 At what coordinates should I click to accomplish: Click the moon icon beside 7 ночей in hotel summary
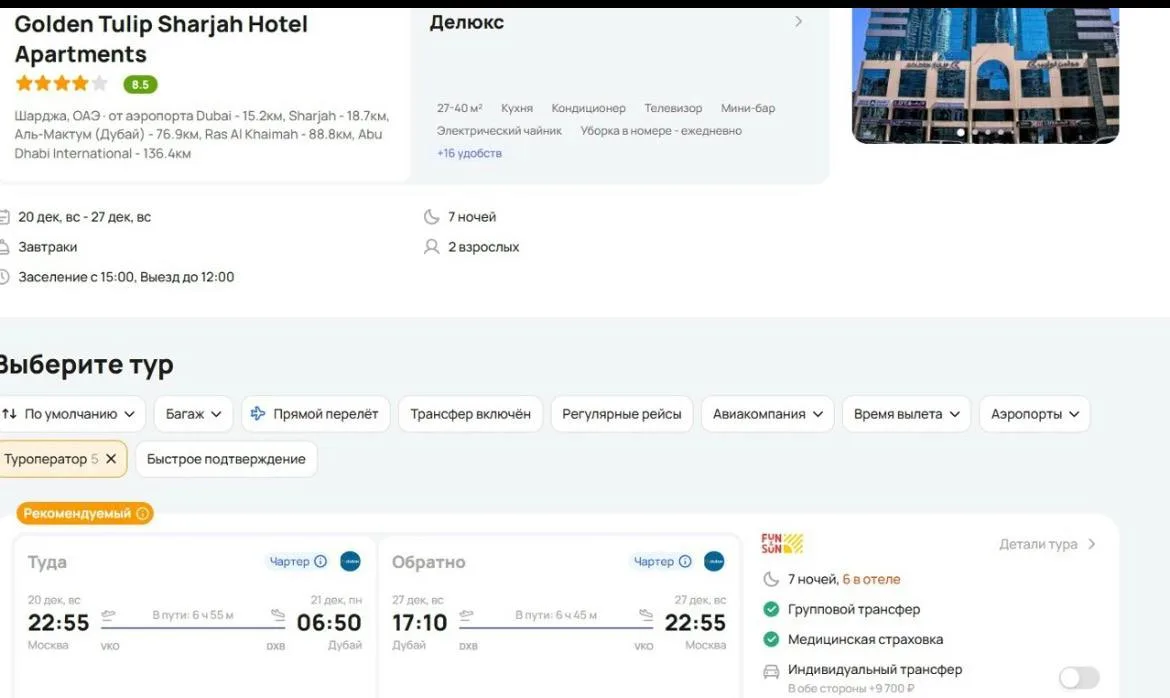tap(431, 216)
